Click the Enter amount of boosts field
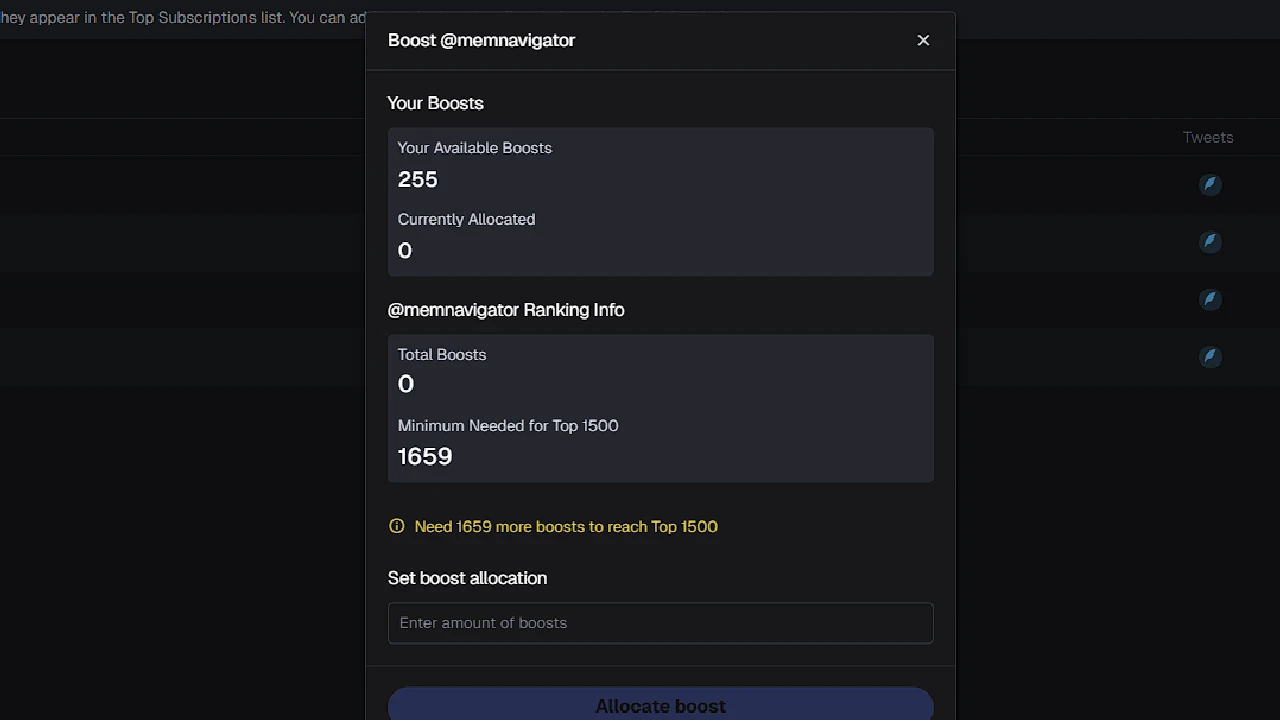The width and height of the screenshot is (1280, 720). point(660,623)
